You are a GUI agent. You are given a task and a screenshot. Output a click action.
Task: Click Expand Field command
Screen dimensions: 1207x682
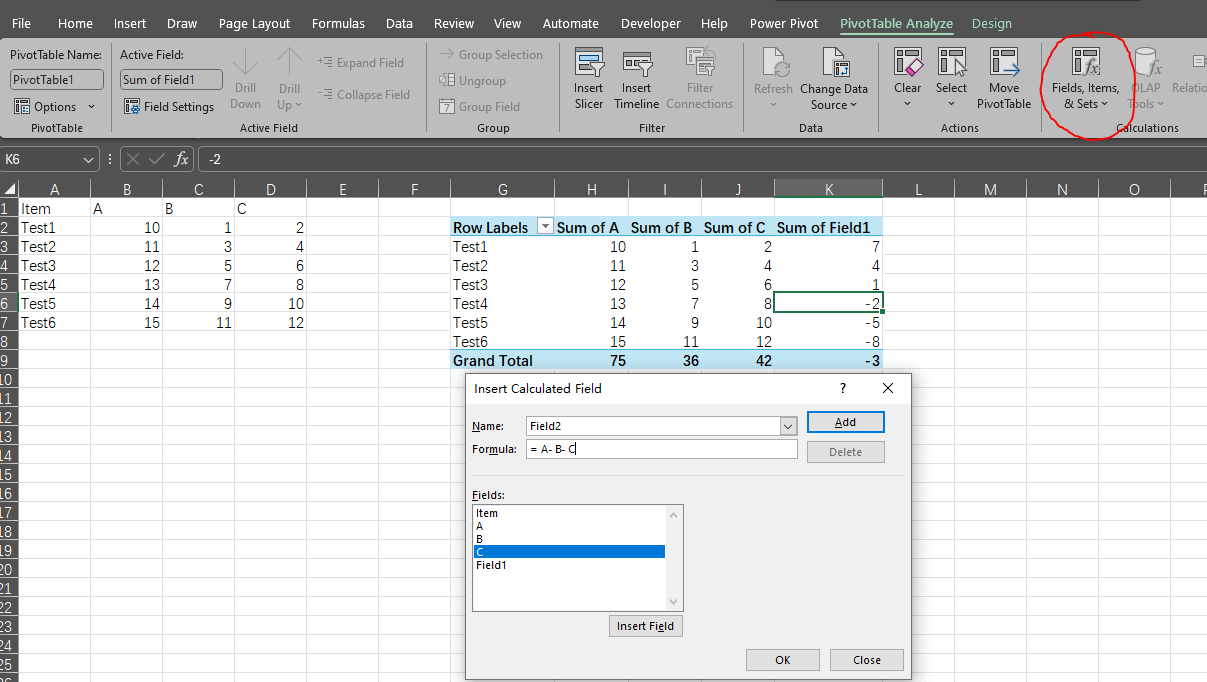click(361, 62)
